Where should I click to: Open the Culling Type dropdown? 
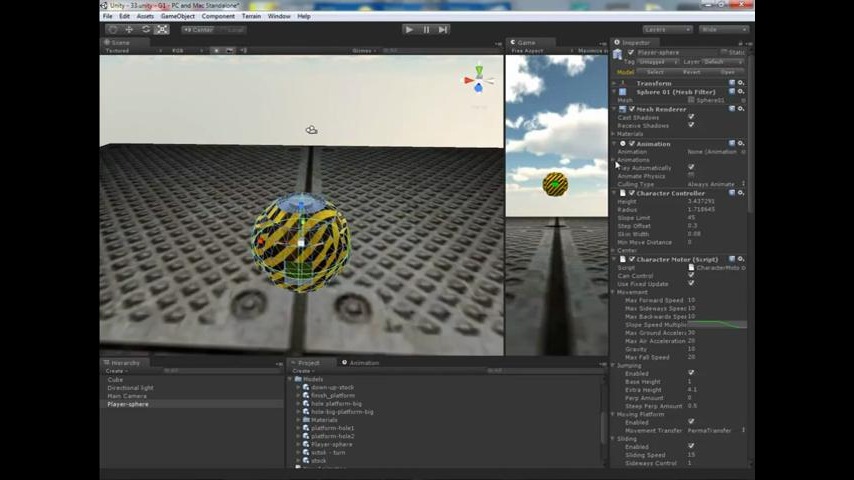[x=714, y=184]
